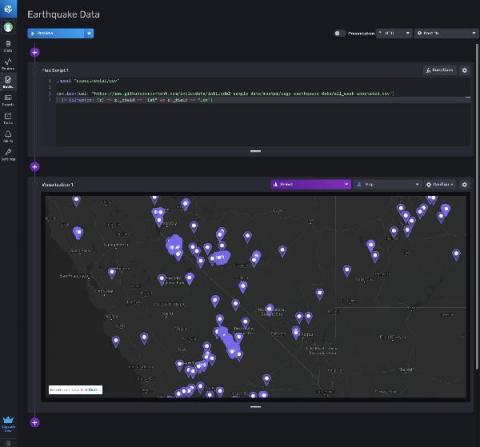Open the time range dropdown
This screenshot has height=447, width=480.
(446, 33)
